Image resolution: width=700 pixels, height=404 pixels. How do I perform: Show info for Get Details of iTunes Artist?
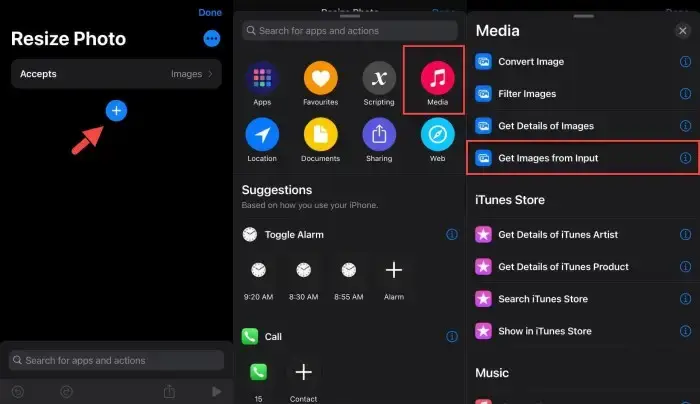point(685,234)
